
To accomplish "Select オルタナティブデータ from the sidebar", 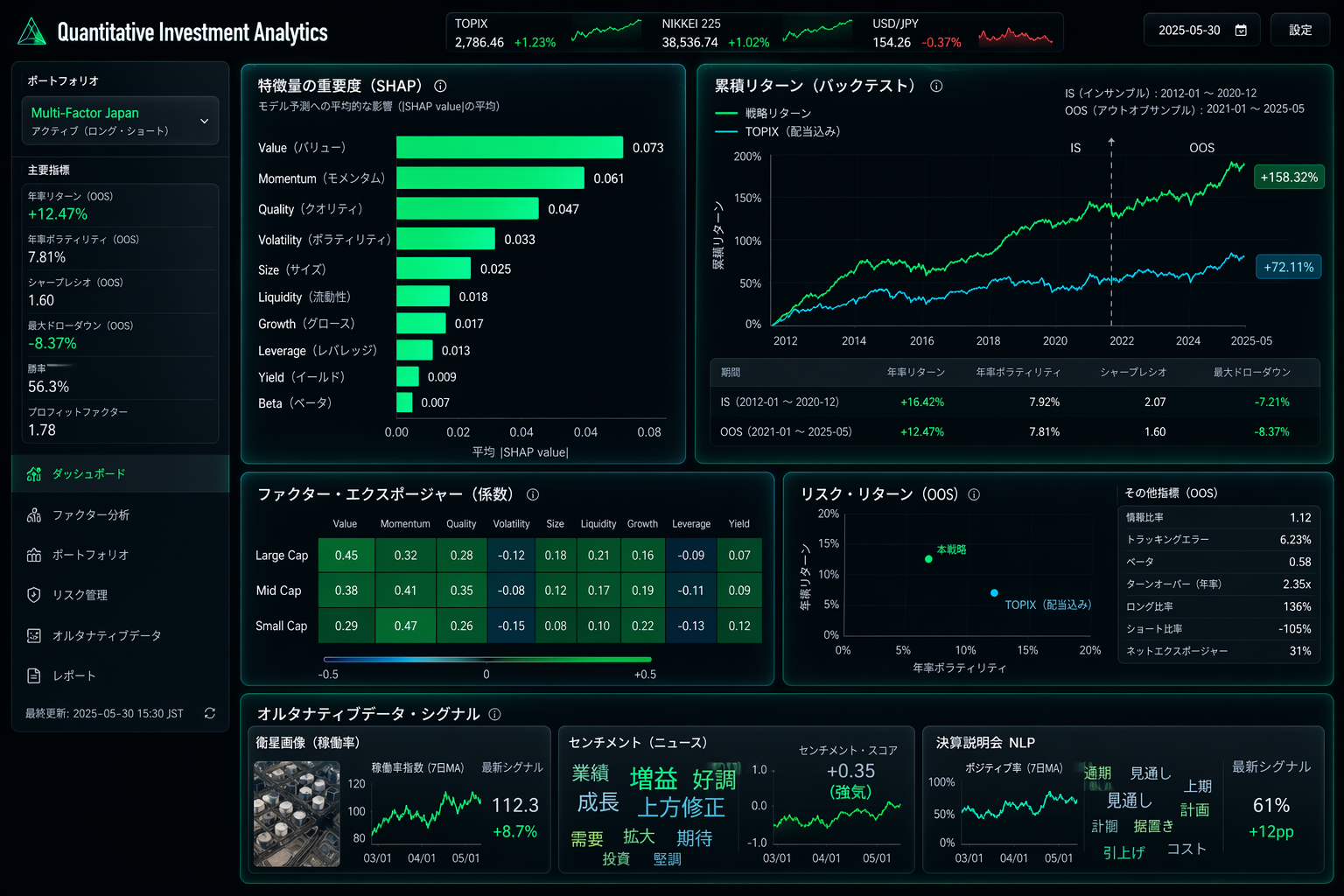I will click(107, 635).
